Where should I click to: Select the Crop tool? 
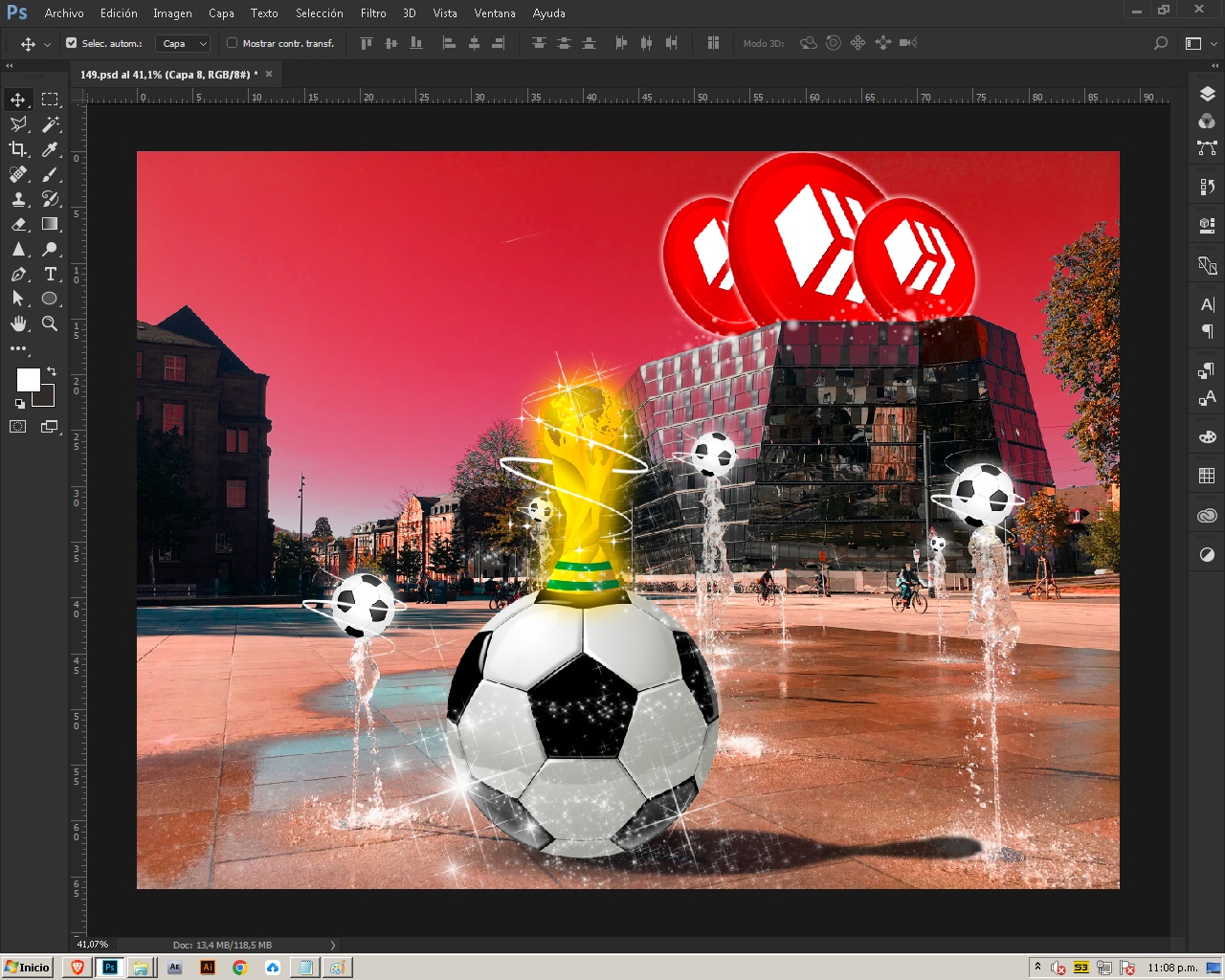pyautogui.click(x=18, y=149)
